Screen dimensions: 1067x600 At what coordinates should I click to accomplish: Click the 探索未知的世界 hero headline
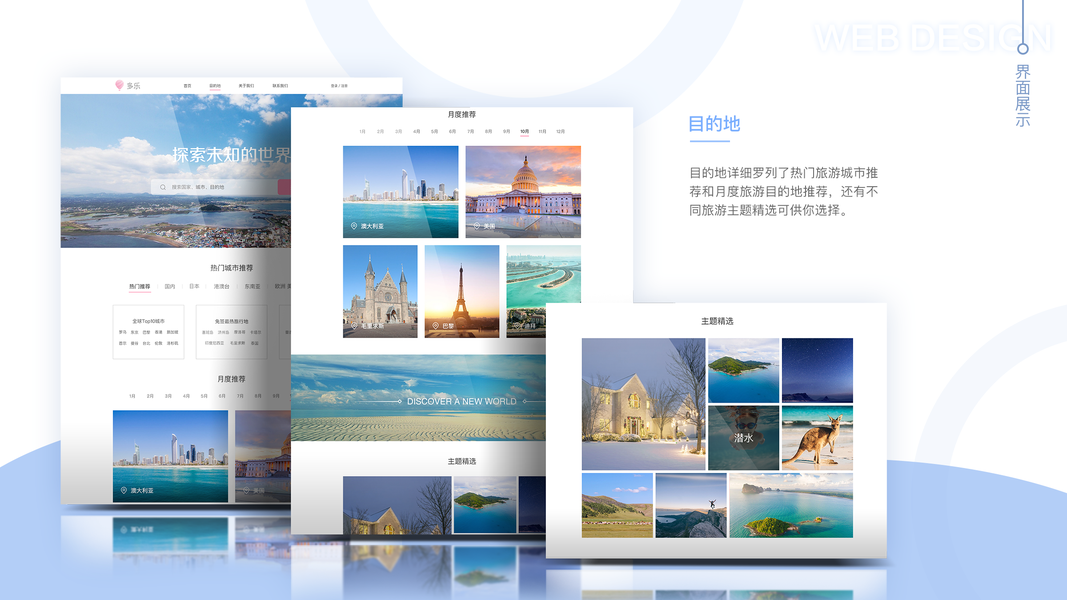pyautogui.click(x=231, y=155)
